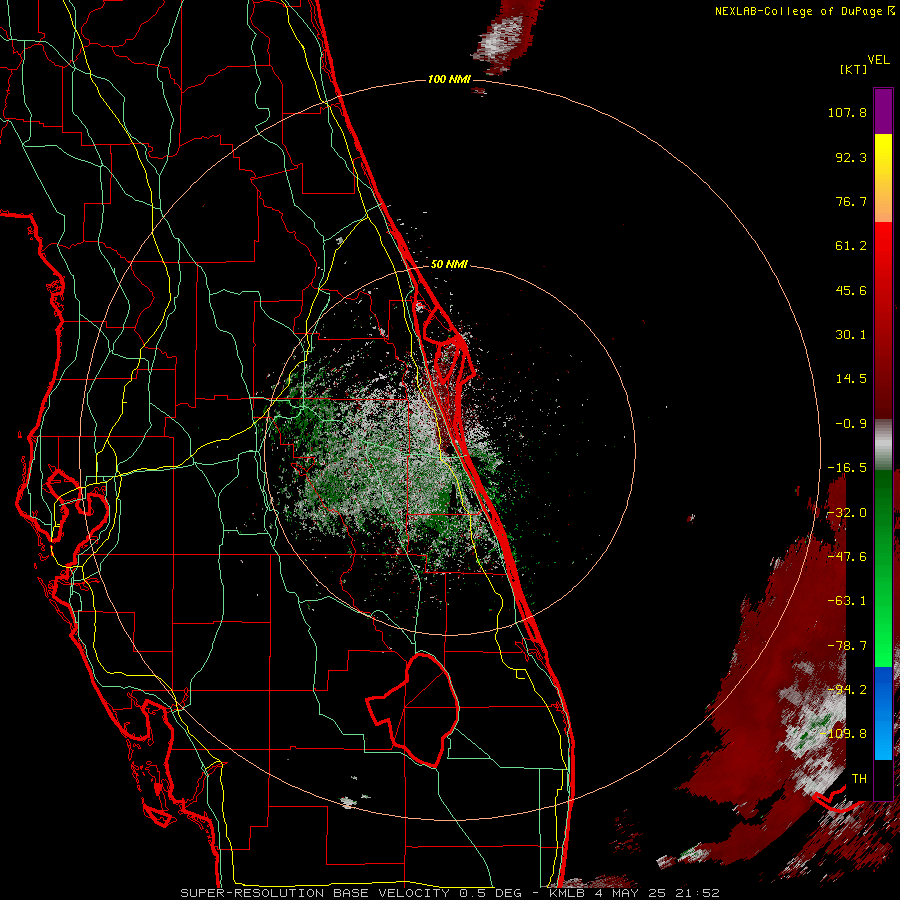Click the [KT] units label
This screenshot has height=900, width=900.
point(854,69)
